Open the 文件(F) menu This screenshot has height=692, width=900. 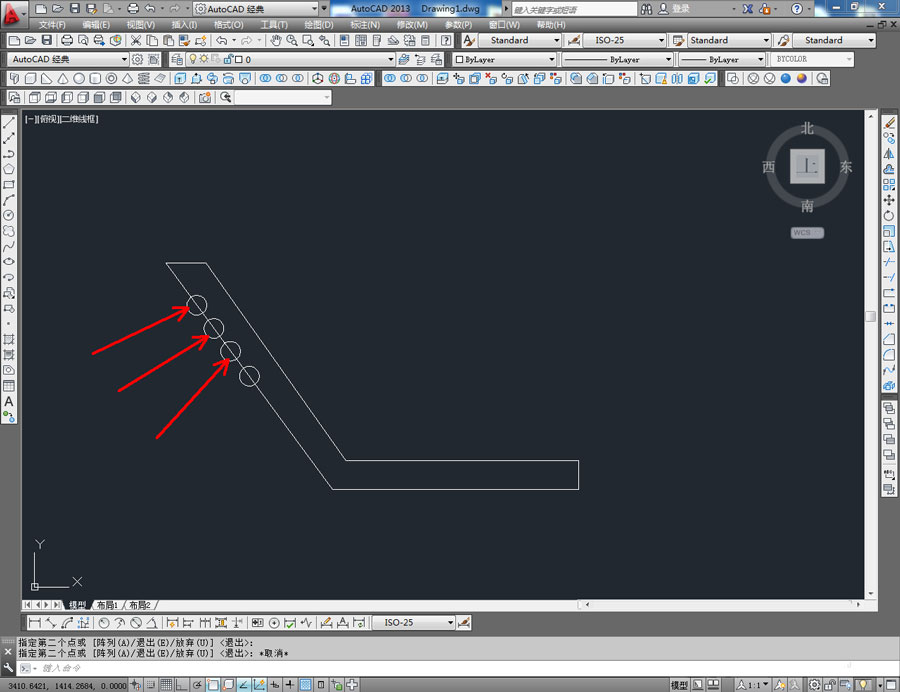[x=52, y=25]
